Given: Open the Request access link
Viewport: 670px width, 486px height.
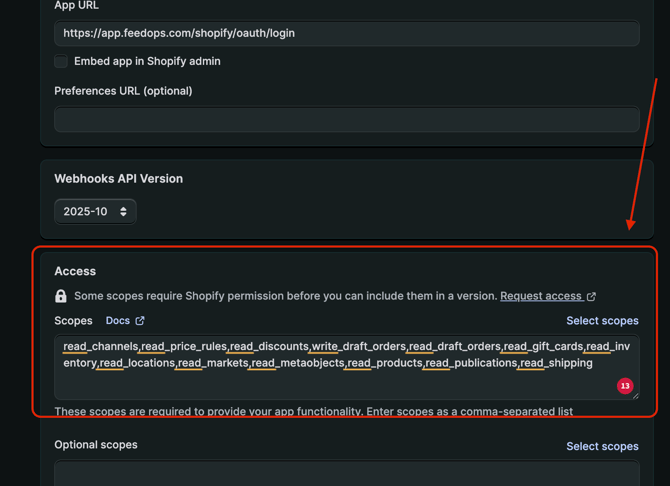Looking at the screenshot, I should coord(541,296).
